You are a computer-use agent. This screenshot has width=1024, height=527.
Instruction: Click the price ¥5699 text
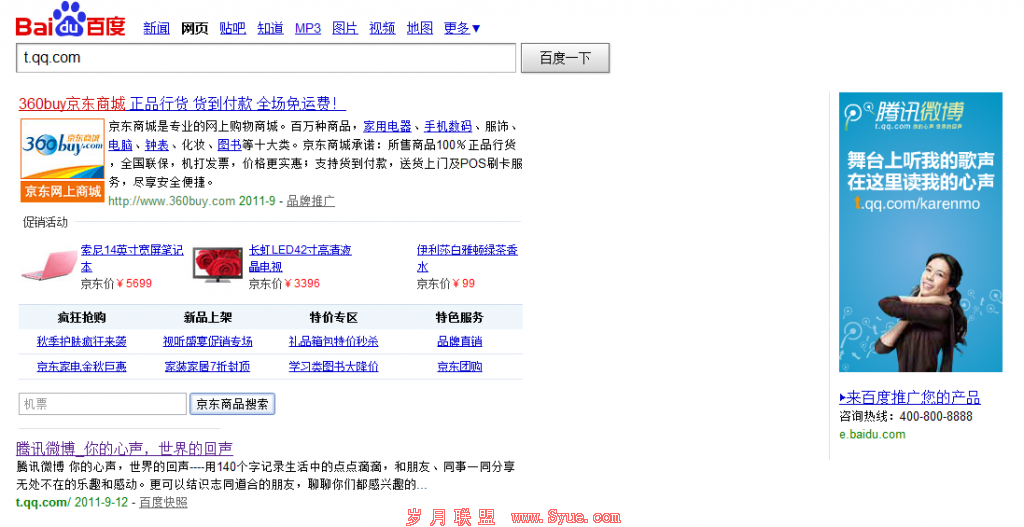[x=135, y=283]
